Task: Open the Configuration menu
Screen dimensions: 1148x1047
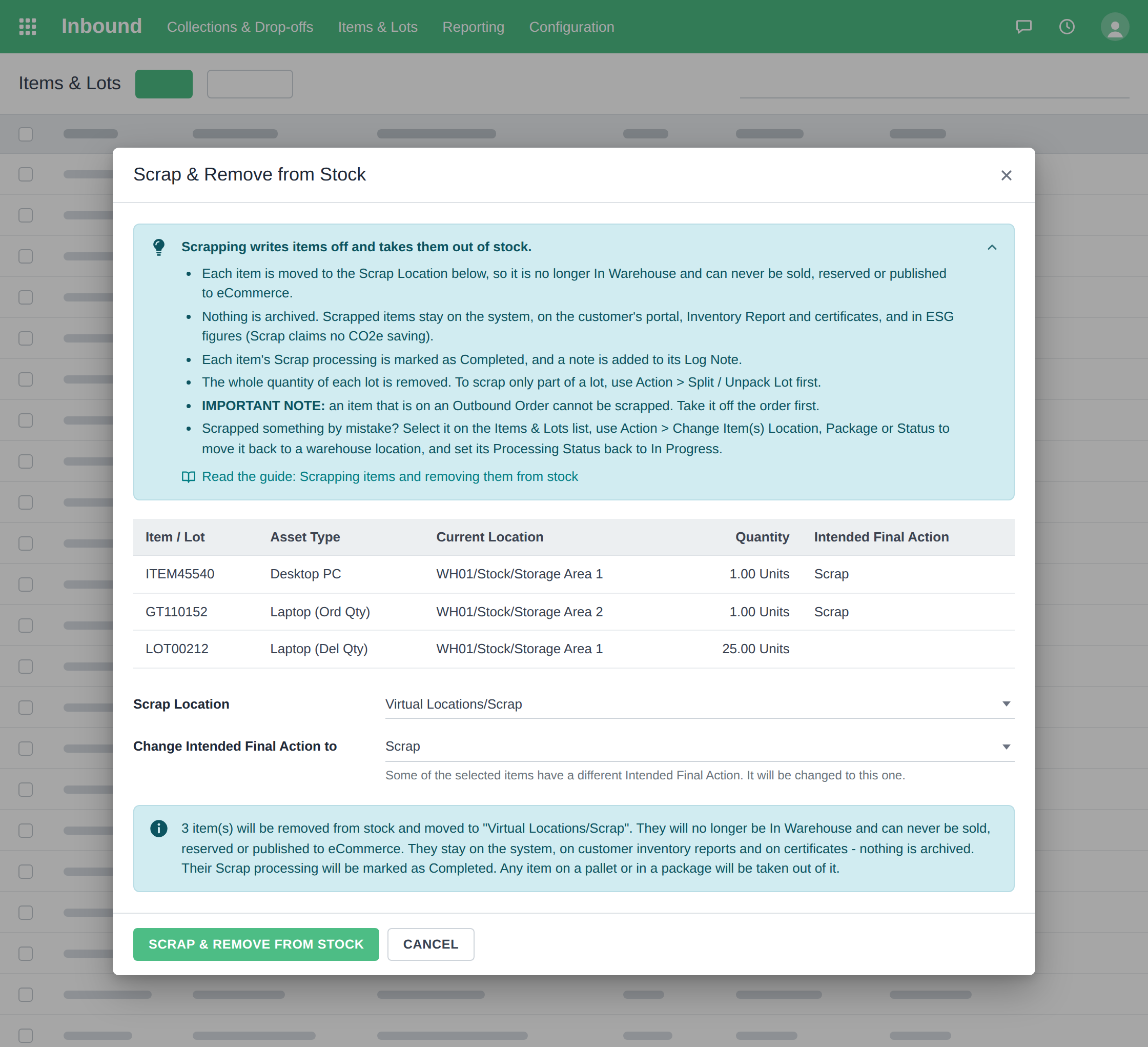Action: pyautogui.click(x=572, y=27)
